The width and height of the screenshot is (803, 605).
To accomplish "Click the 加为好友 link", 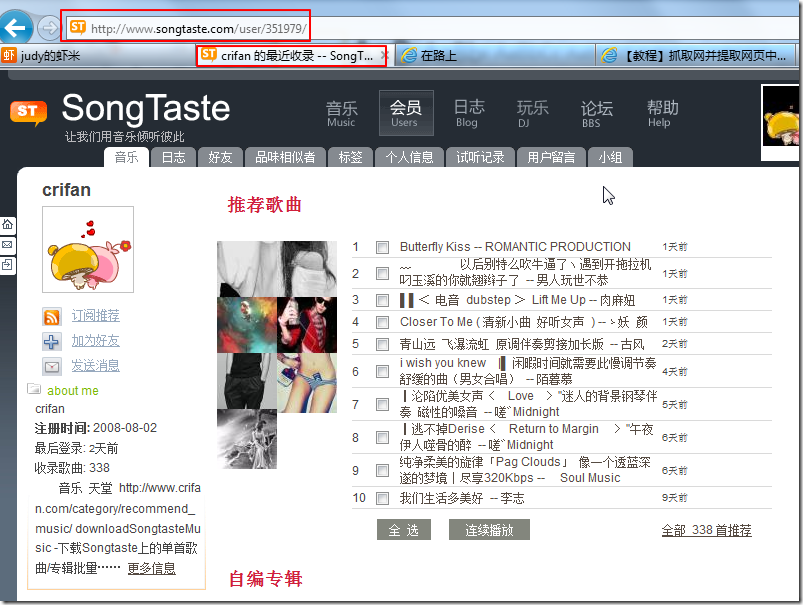I will (x=95, y=341).
